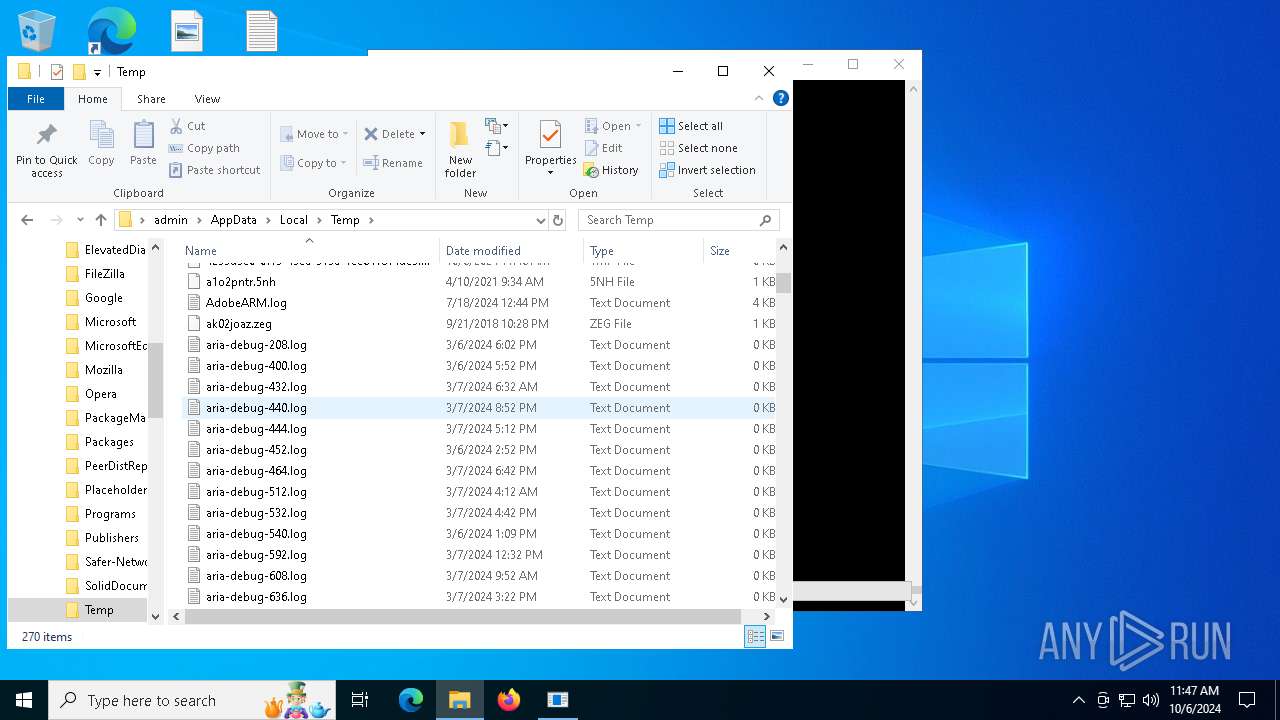Screen dimensions: 1280x720
Task: Select the Opera folder in the tree
Action: 100,394
